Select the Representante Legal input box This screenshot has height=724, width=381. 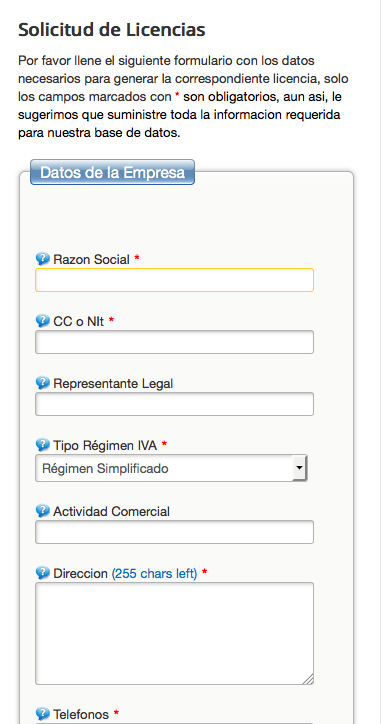click(175, 404)
